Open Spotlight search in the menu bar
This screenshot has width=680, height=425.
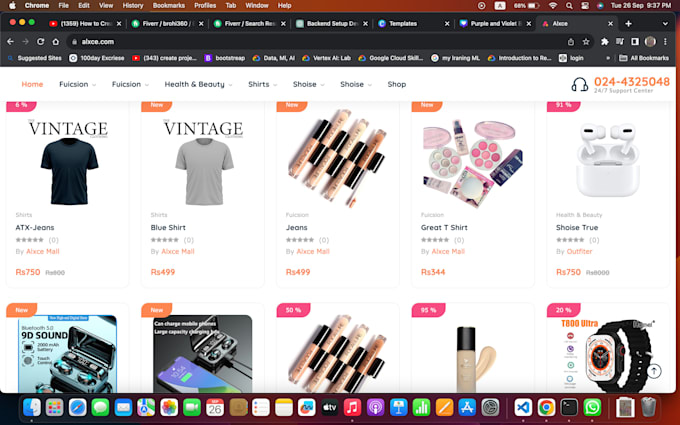(569, 6)
